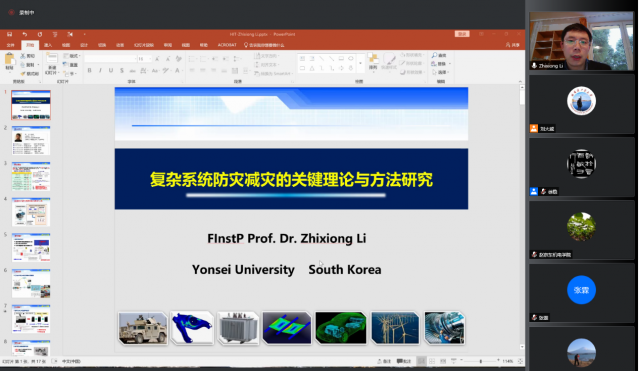The height and width of the screenshot is (371, 640).
Task: Select slide 2 thumbnail
Action: pos(31,141)
